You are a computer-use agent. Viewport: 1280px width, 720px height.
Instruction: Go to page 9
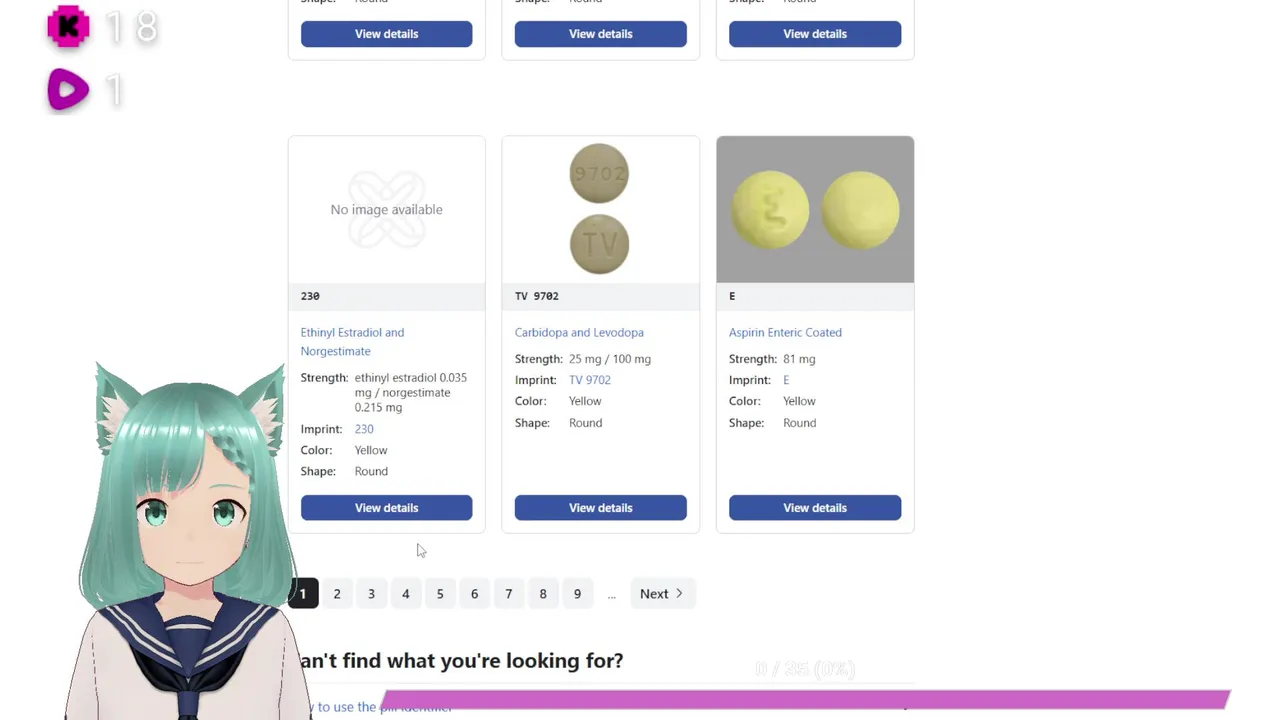(577, 594)
